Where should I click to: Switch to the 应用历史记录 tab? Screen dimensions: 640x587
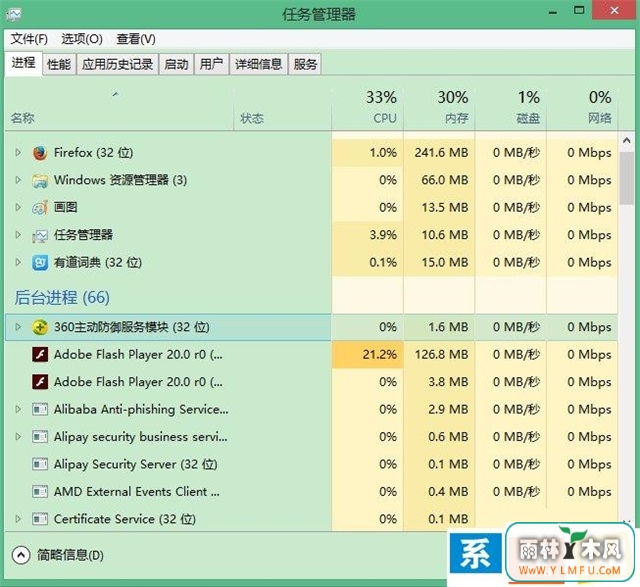point(117,64)
